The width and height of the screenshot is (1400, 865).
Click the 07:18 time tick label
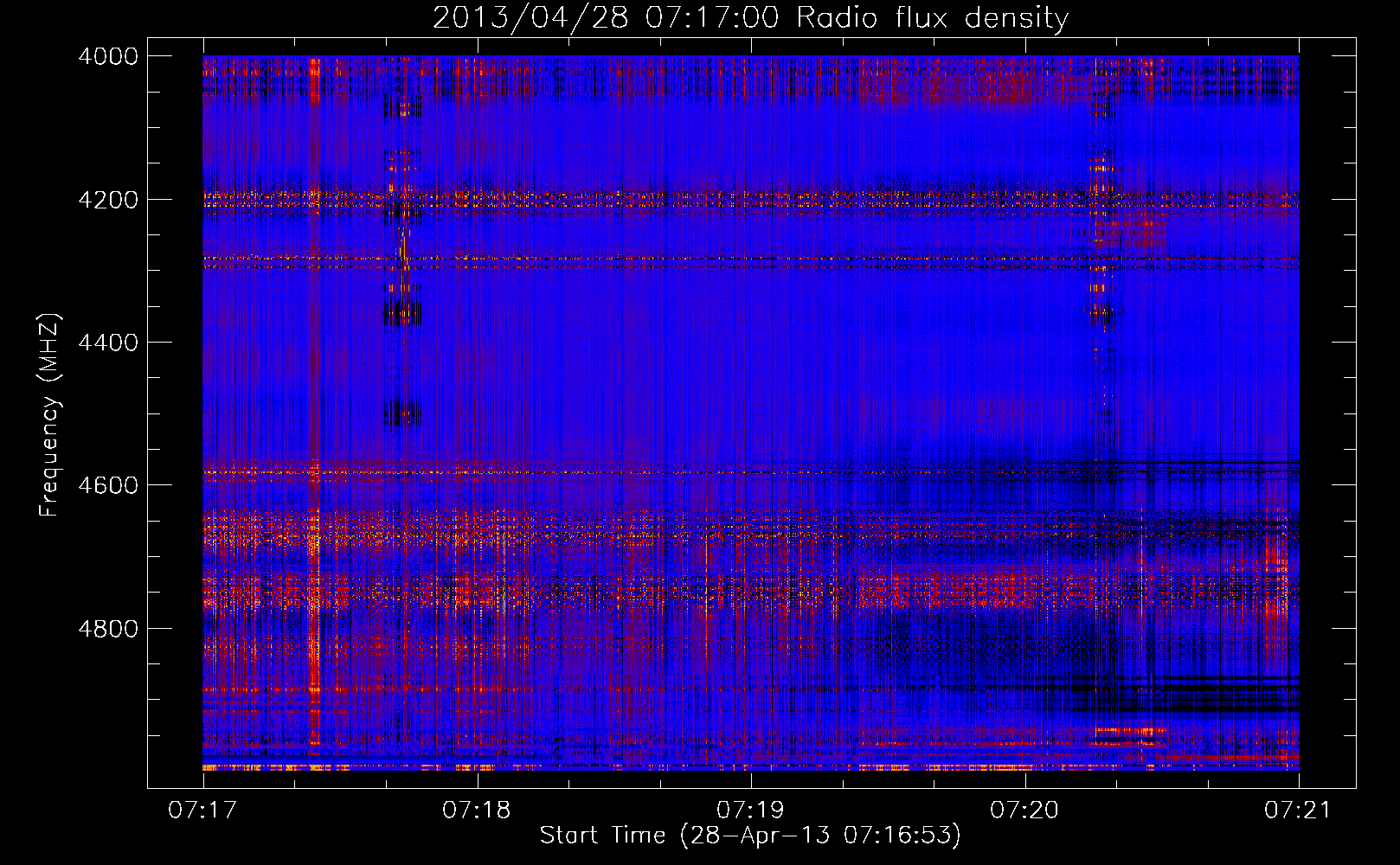[x=477, y=811]
